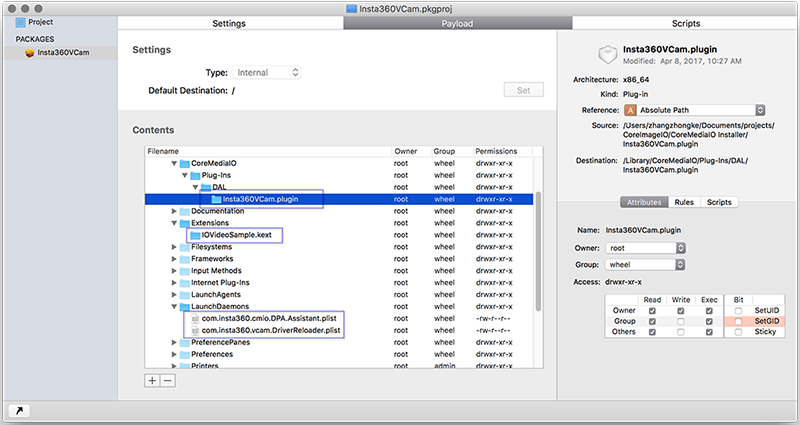Open the Owner root dropdown
Image resolution: width=800 pixels, height=425 pixels.
pyautogui.click(x=645, y=248)
